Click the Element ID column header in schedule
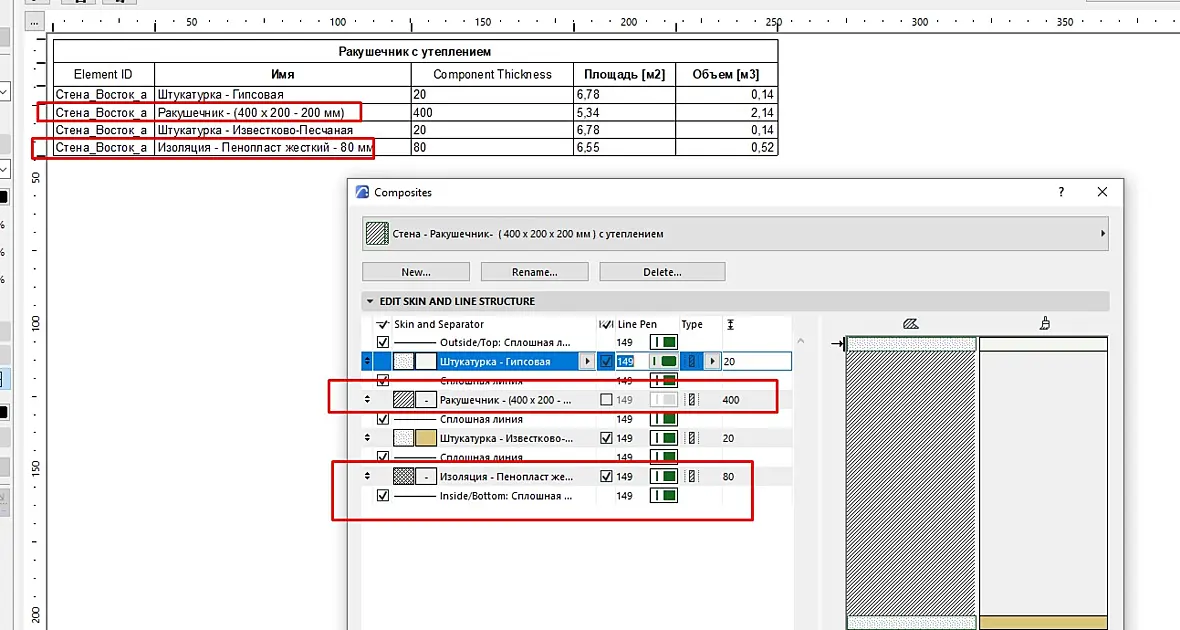 tap(103, 75)
